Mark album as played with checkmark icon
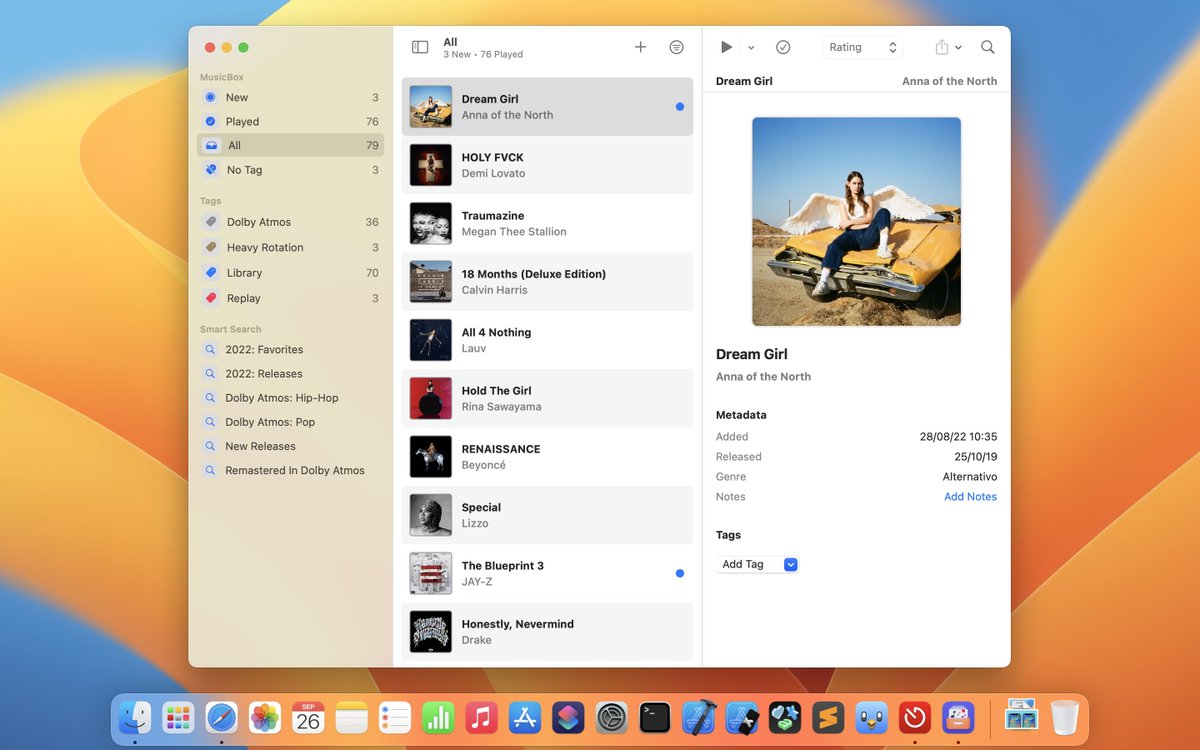The width and height of the screenshot is (1200, 750). (783, 47)
